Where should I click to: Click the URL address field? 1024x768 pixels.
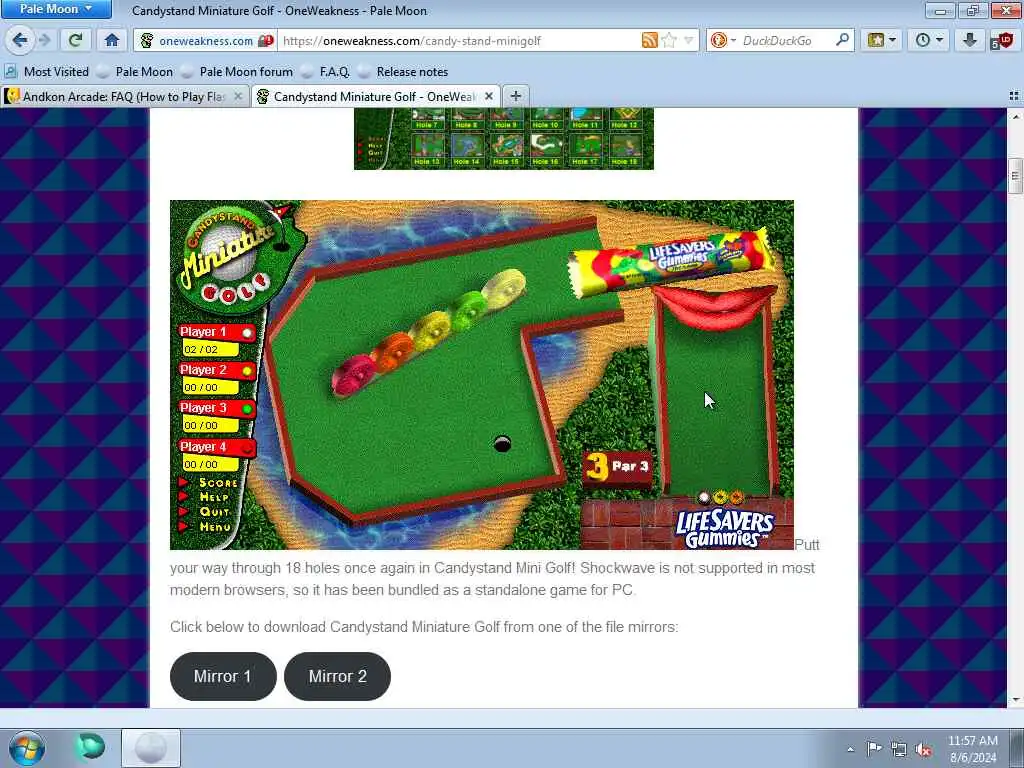(457, 40)
